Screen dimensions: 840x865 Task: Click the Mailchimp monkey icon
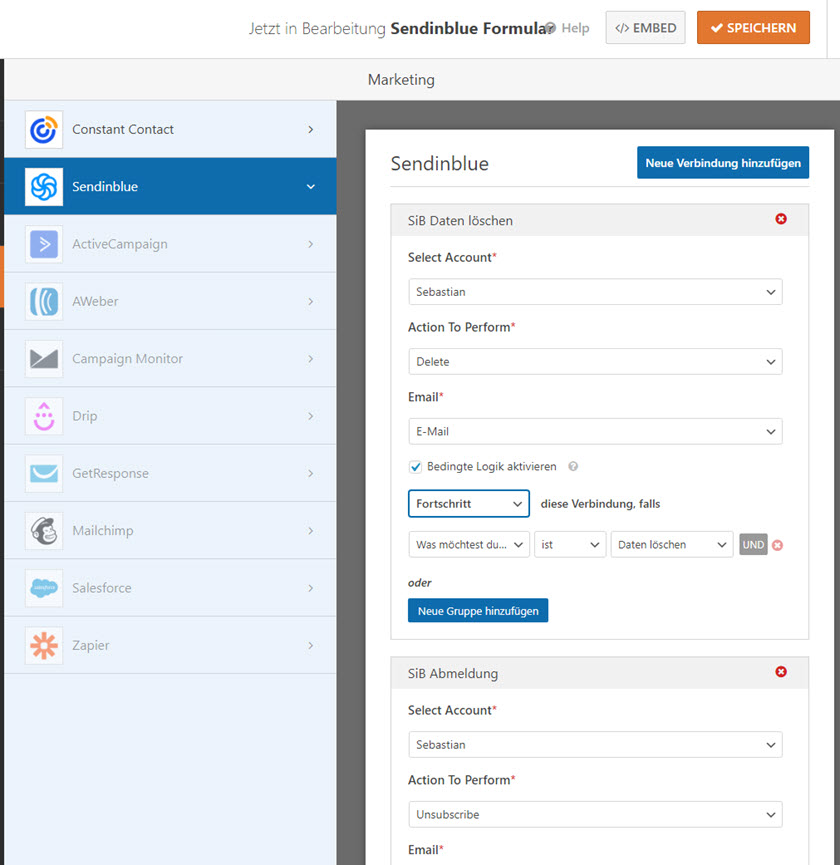click(44, 531)
